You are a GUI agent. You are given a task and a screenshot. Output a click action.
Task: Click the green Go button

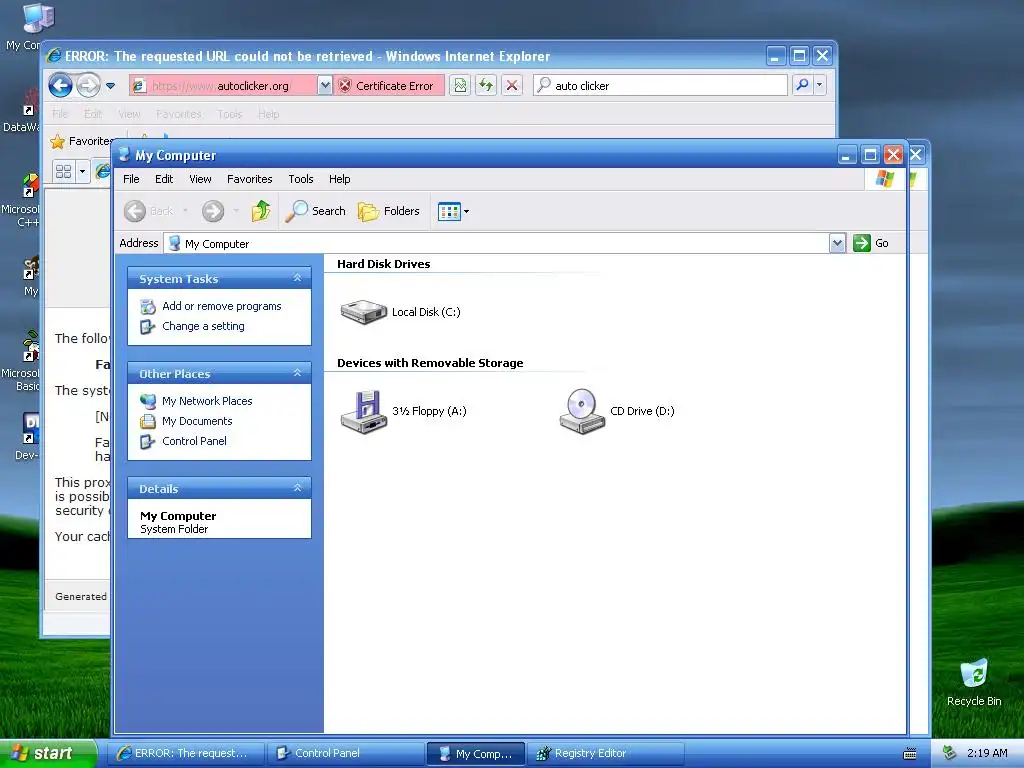(871, 243)
